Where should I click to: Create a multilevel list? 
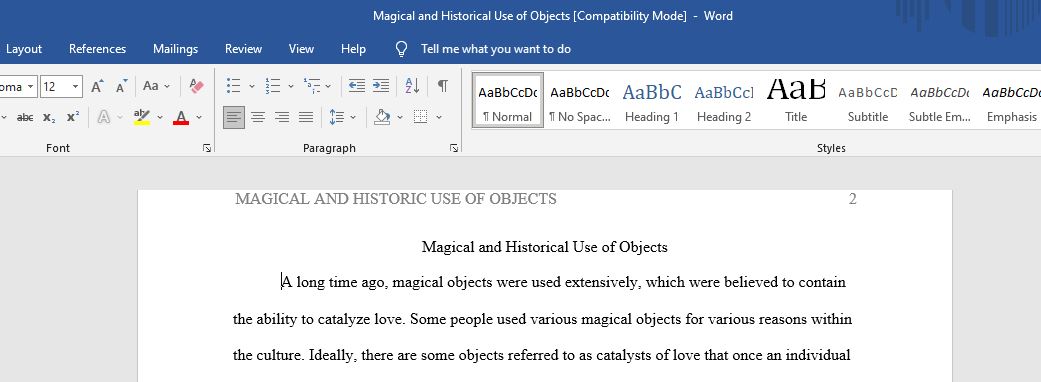coord(311,86)
